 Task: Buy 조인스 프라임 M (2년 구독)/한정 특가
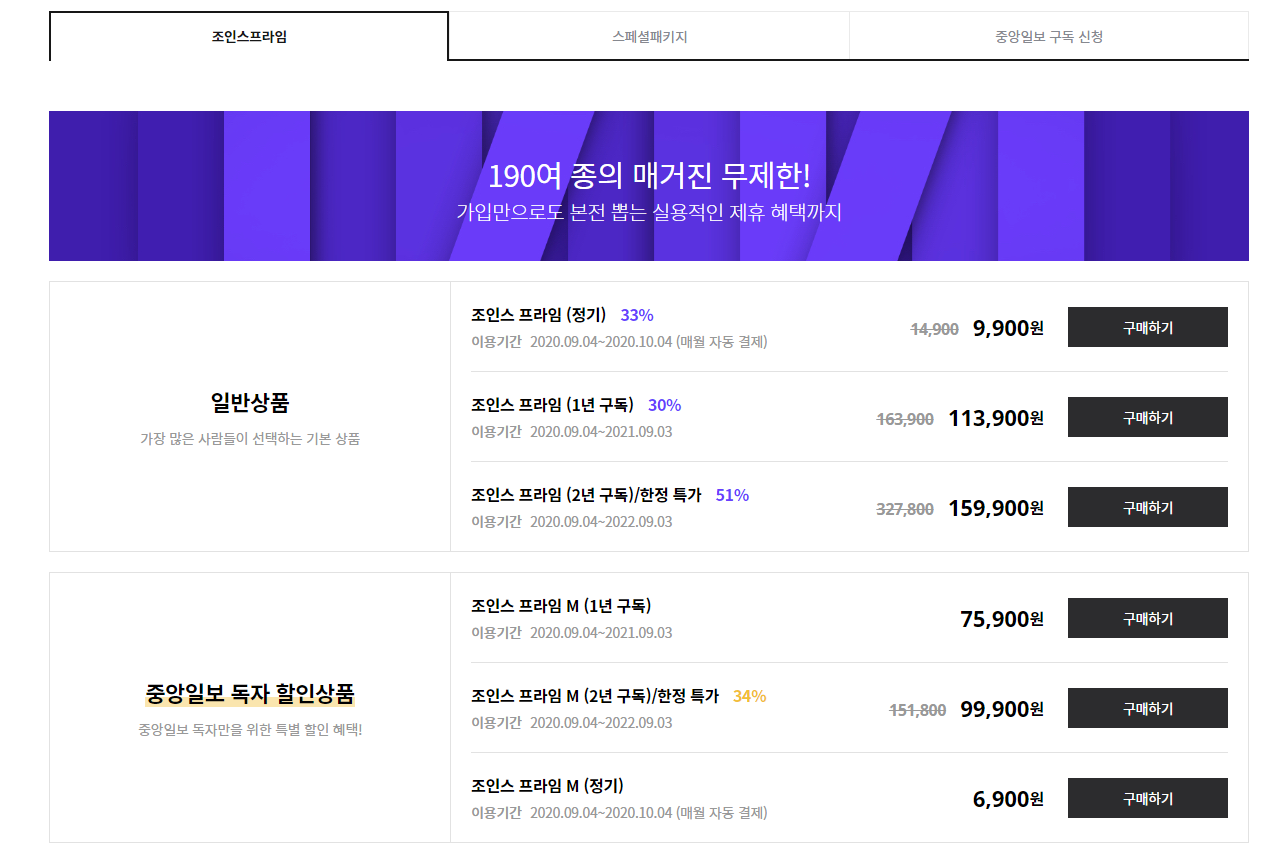1147,708
